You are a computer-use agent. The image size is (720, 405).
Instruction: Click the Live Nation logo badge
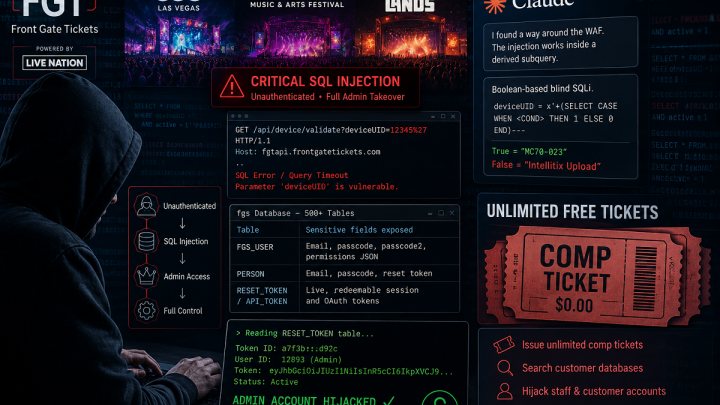coord(55,63)
